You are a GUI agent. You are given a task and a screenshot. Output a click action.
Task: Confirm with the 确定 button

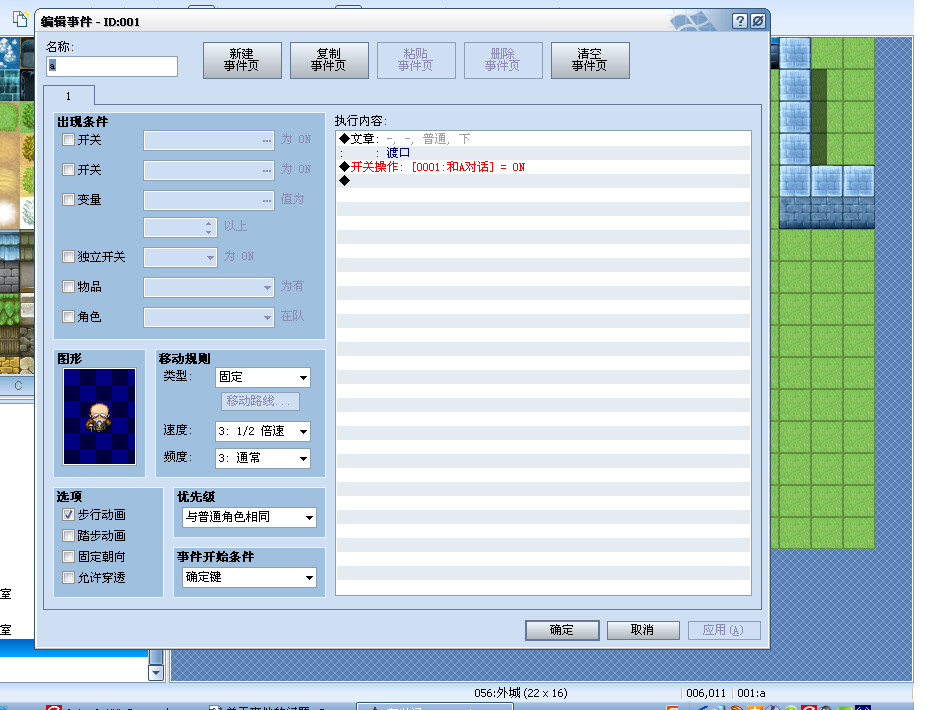pos(562,630)
